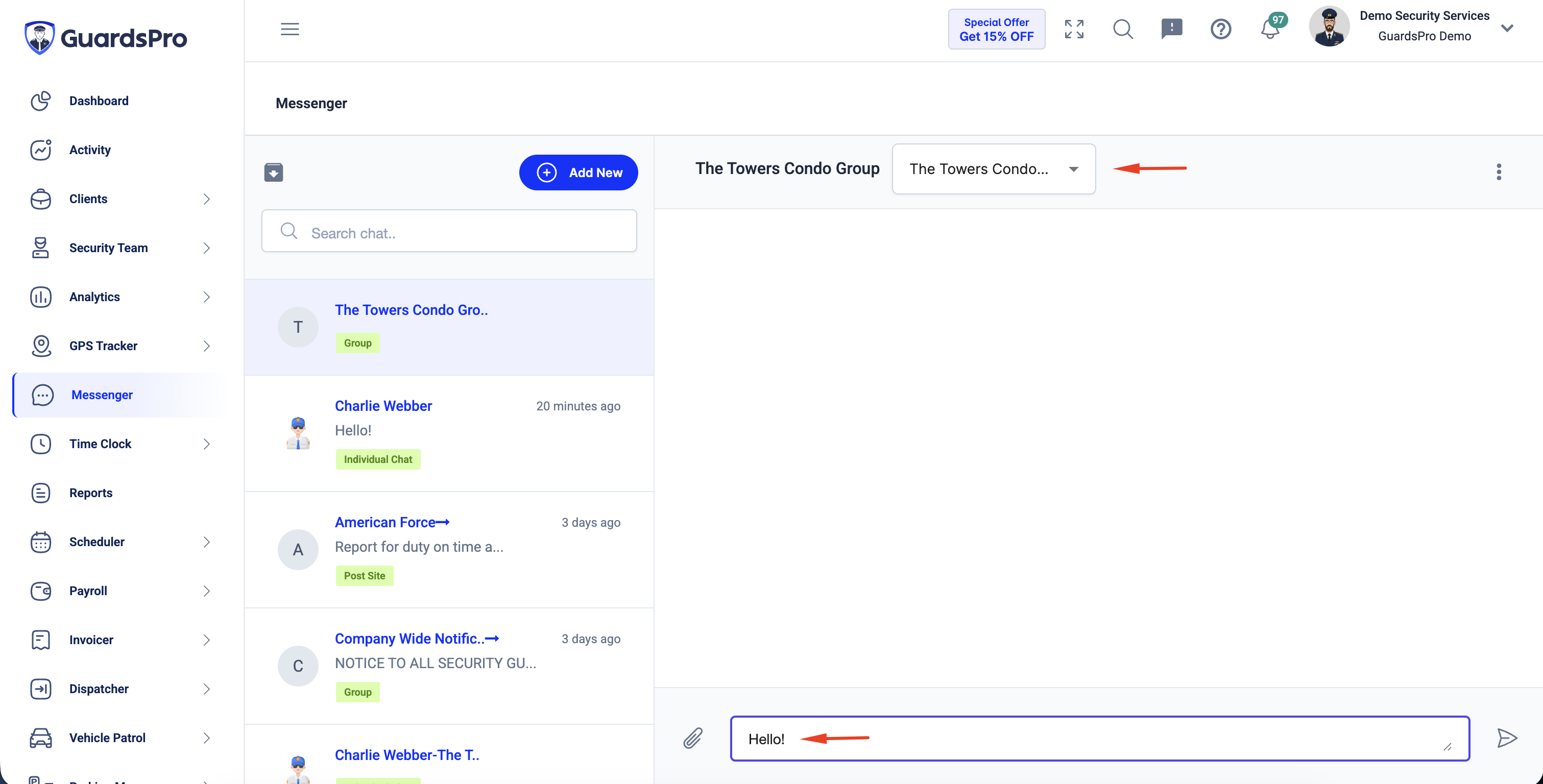Viewport: 1543px width, 784px height.
Task: Open the GuardsPro logo home link
Action: click(x=105, y=37)
